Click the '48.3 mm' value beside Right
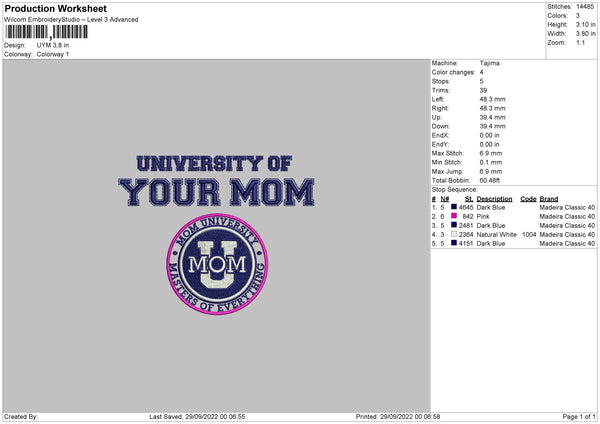The height and width of the screenshot is (424, 600). coord(492,108)
